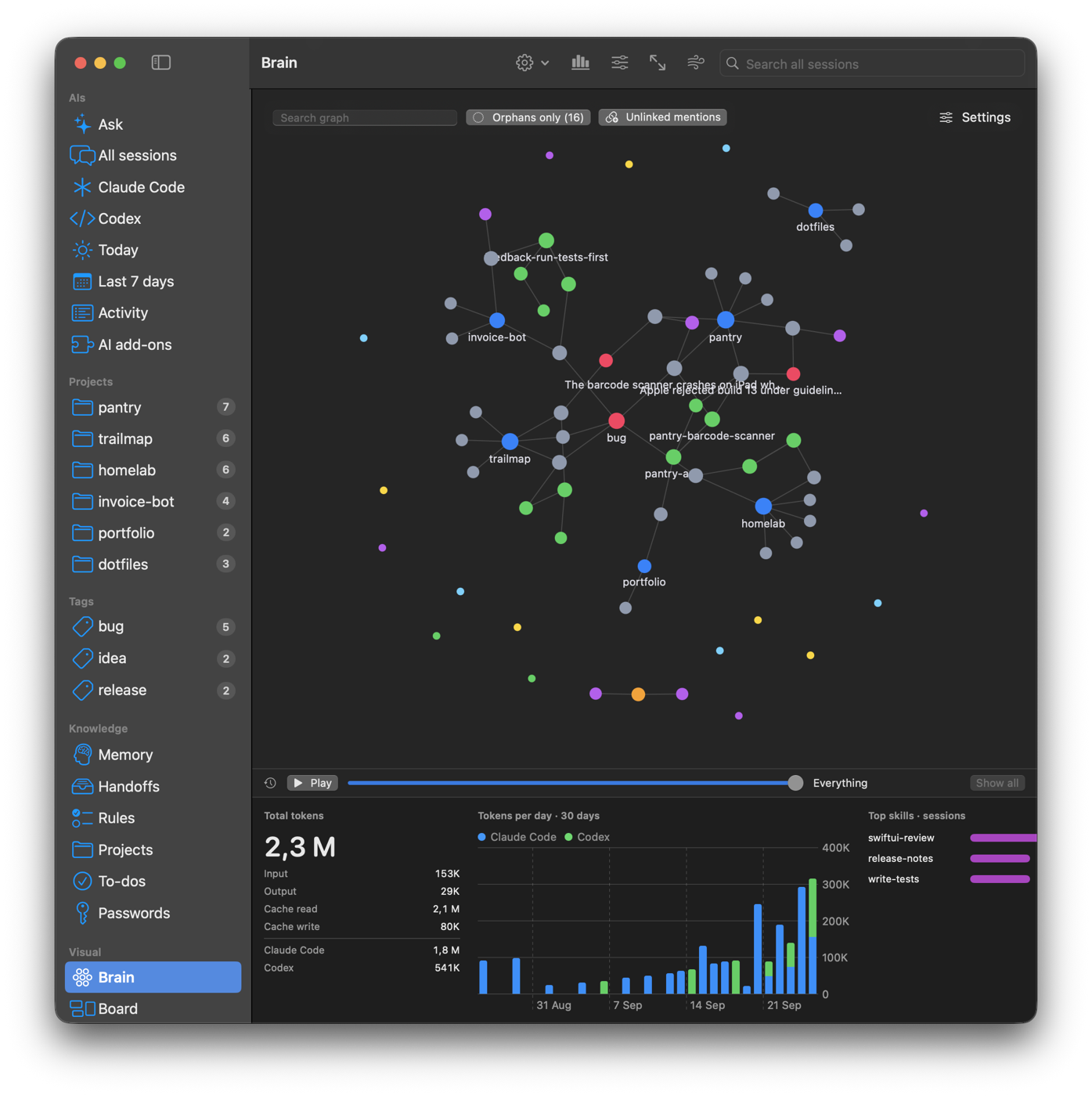The height and width of the screenshot is (1096, 1092).
Task: Select the dotfiles project folder
Action: tap(153, 564)
